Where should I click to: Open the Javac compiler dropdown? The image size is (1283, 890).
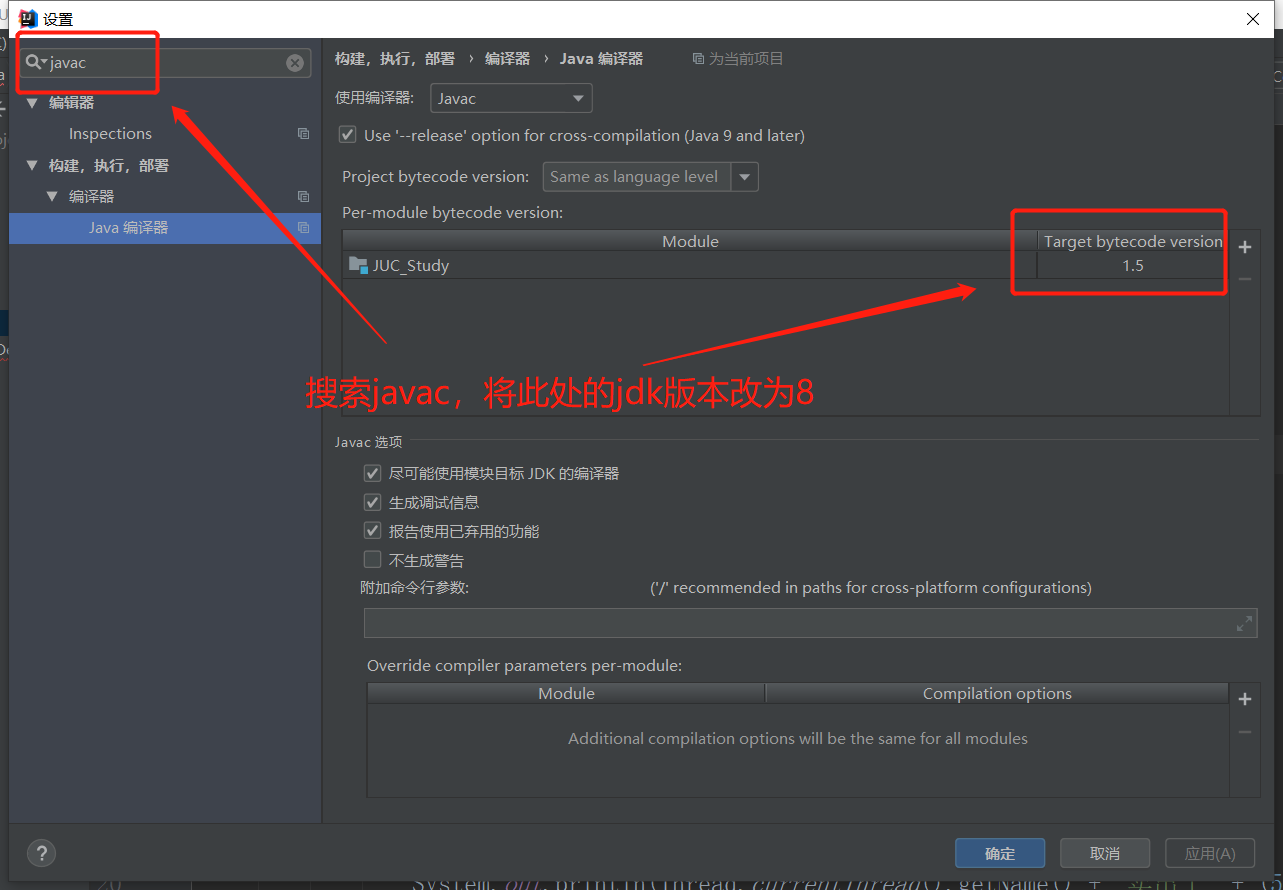(511, 99)
